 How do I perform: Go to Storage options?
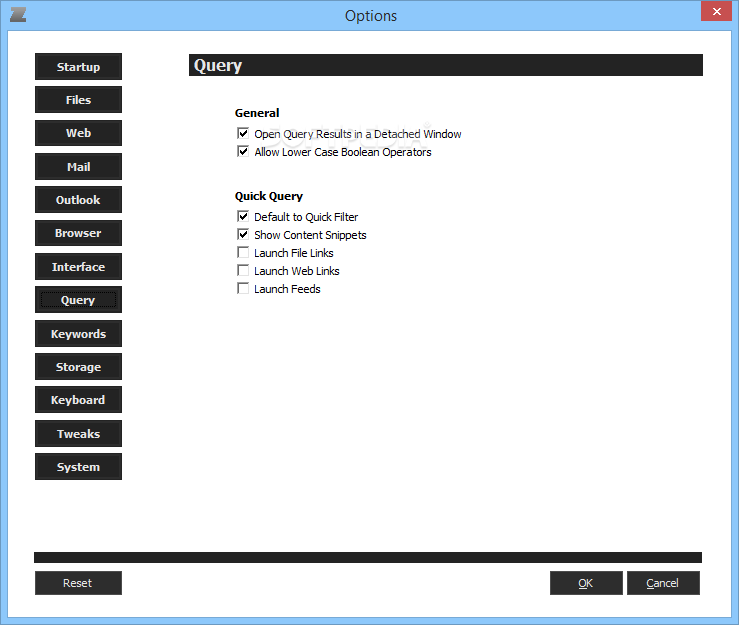78,366
